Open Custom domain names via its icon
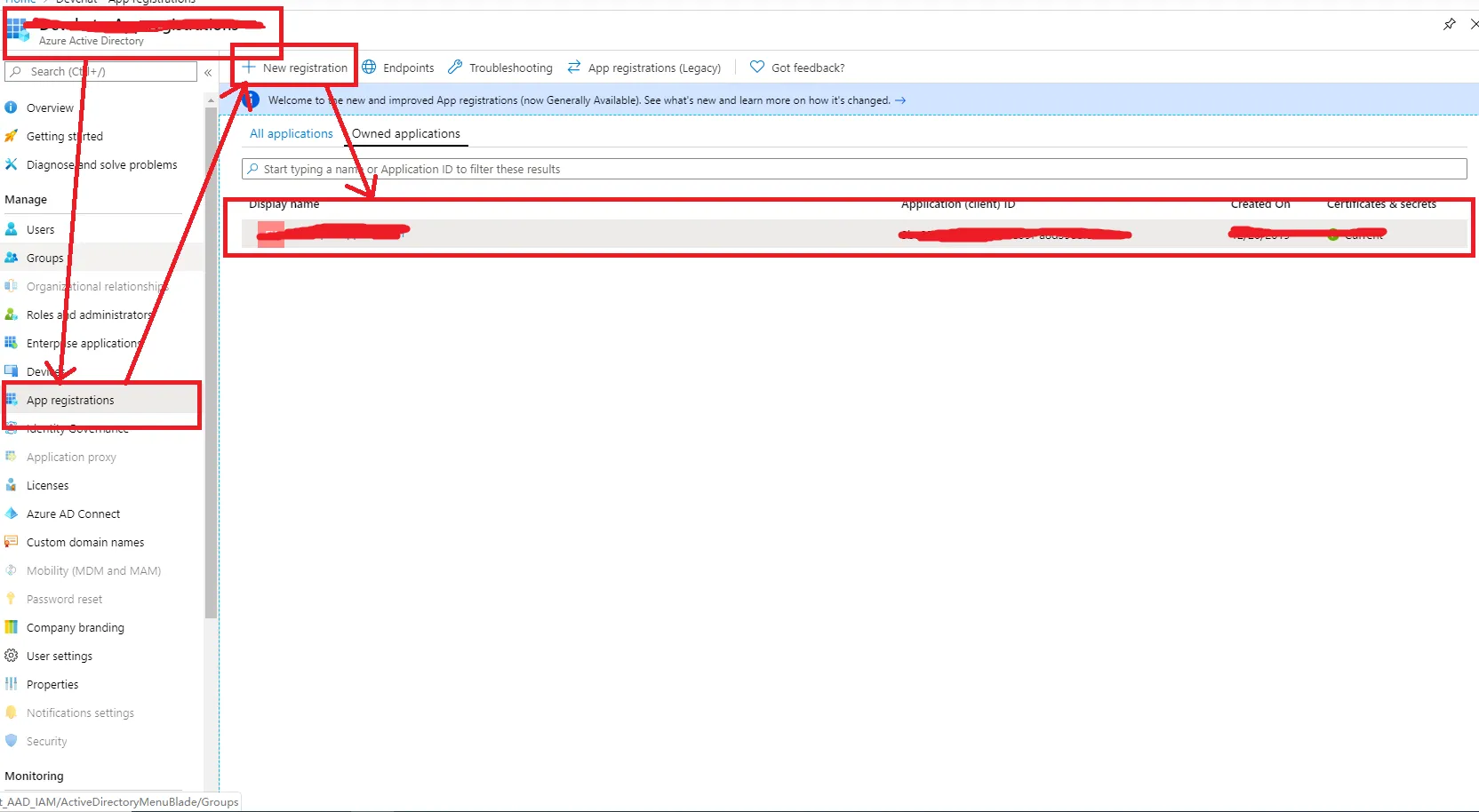1479x812 pixels. [x=11, y=542]
